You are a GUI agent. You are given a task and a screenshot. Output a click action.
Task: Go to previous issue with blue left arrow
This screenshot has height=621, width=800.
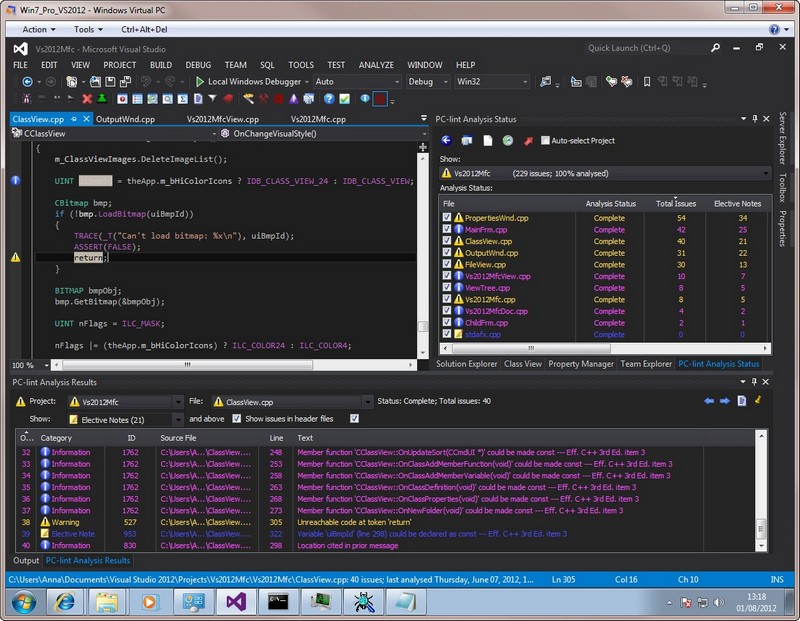(709, 401)
